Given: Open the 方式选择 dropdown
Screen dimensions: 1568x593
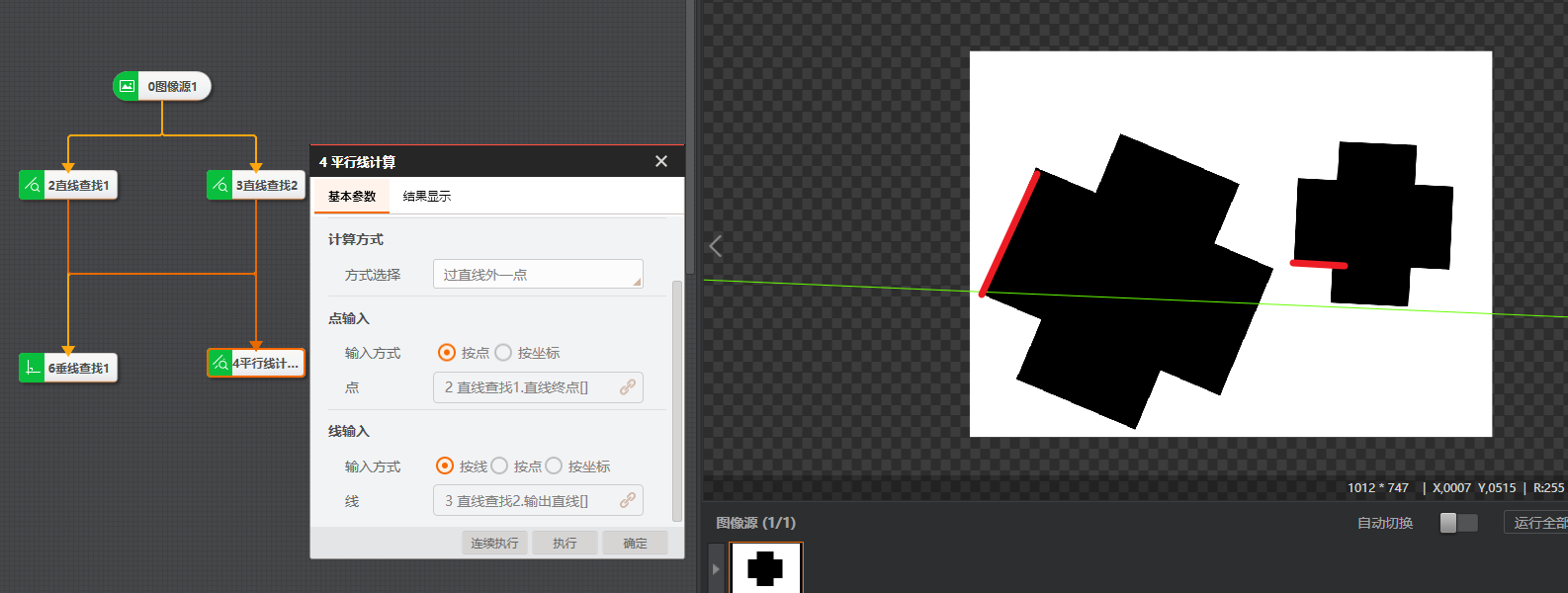Looking at the screenshot, I should pyautogui.click(x=538, y=275).
